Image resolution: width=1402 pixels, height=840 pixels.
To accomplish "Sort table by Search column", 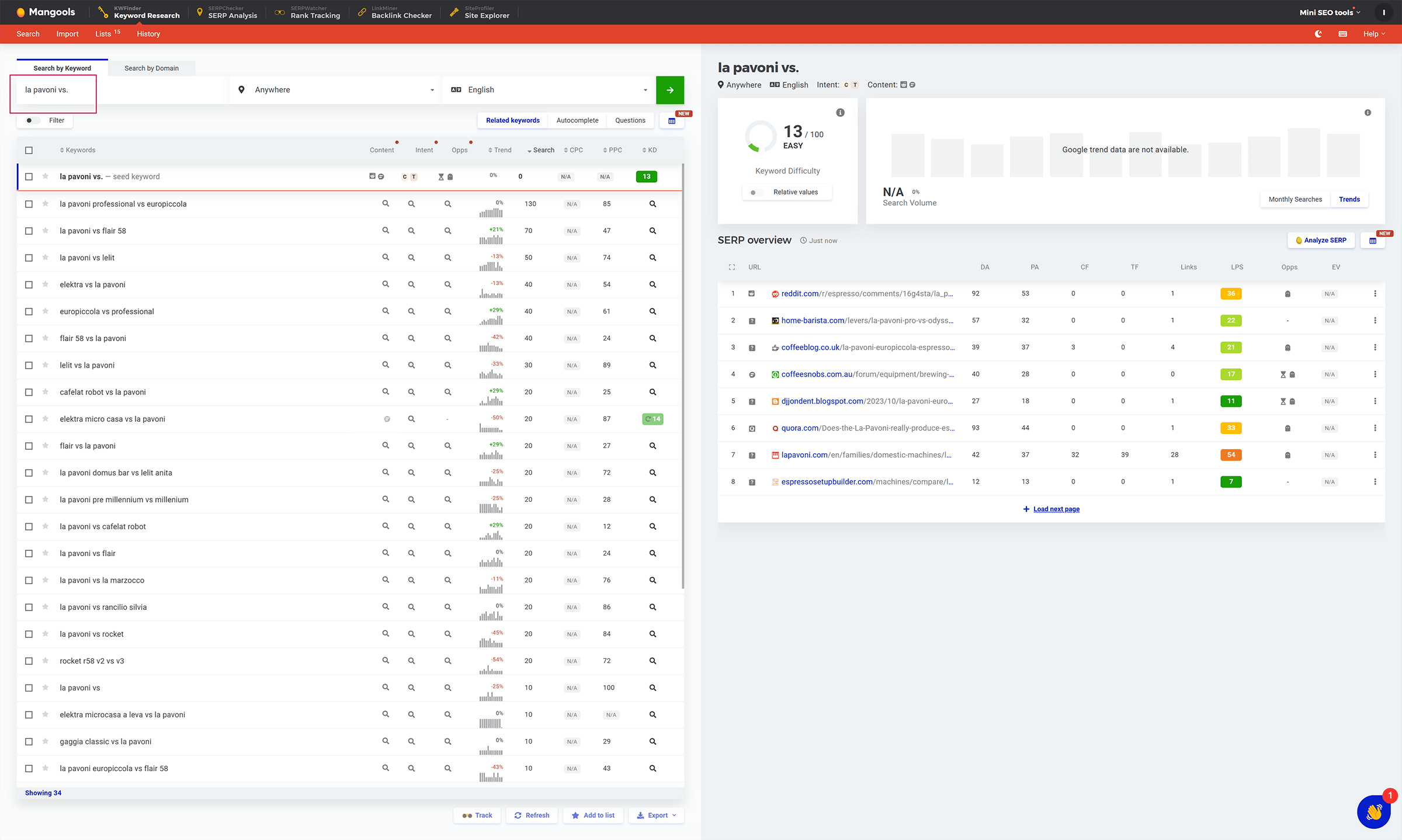I will point(541,150).
